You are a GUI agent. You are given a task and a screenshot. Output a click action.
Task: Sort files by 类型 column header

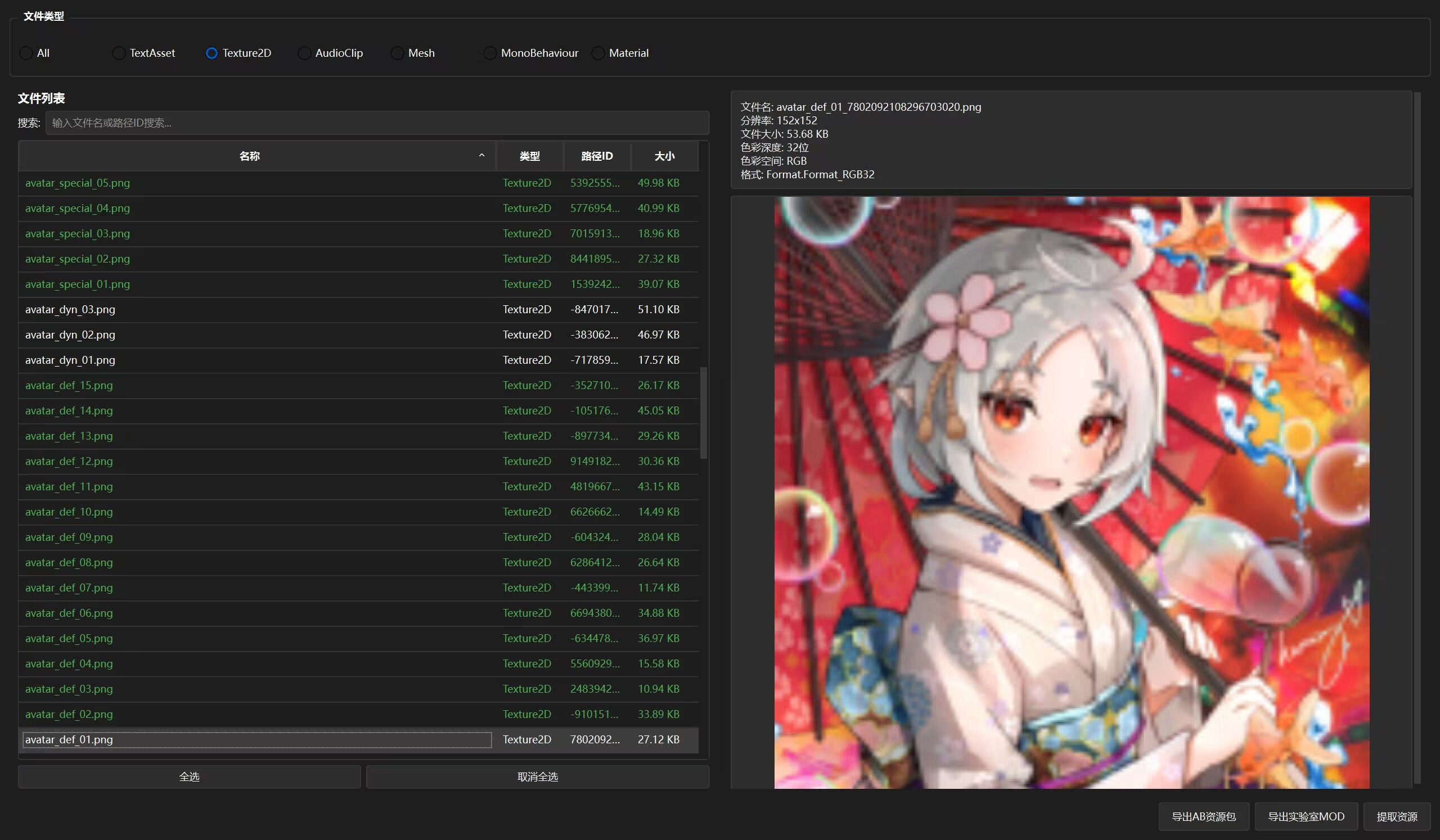(x=529, y=155)
